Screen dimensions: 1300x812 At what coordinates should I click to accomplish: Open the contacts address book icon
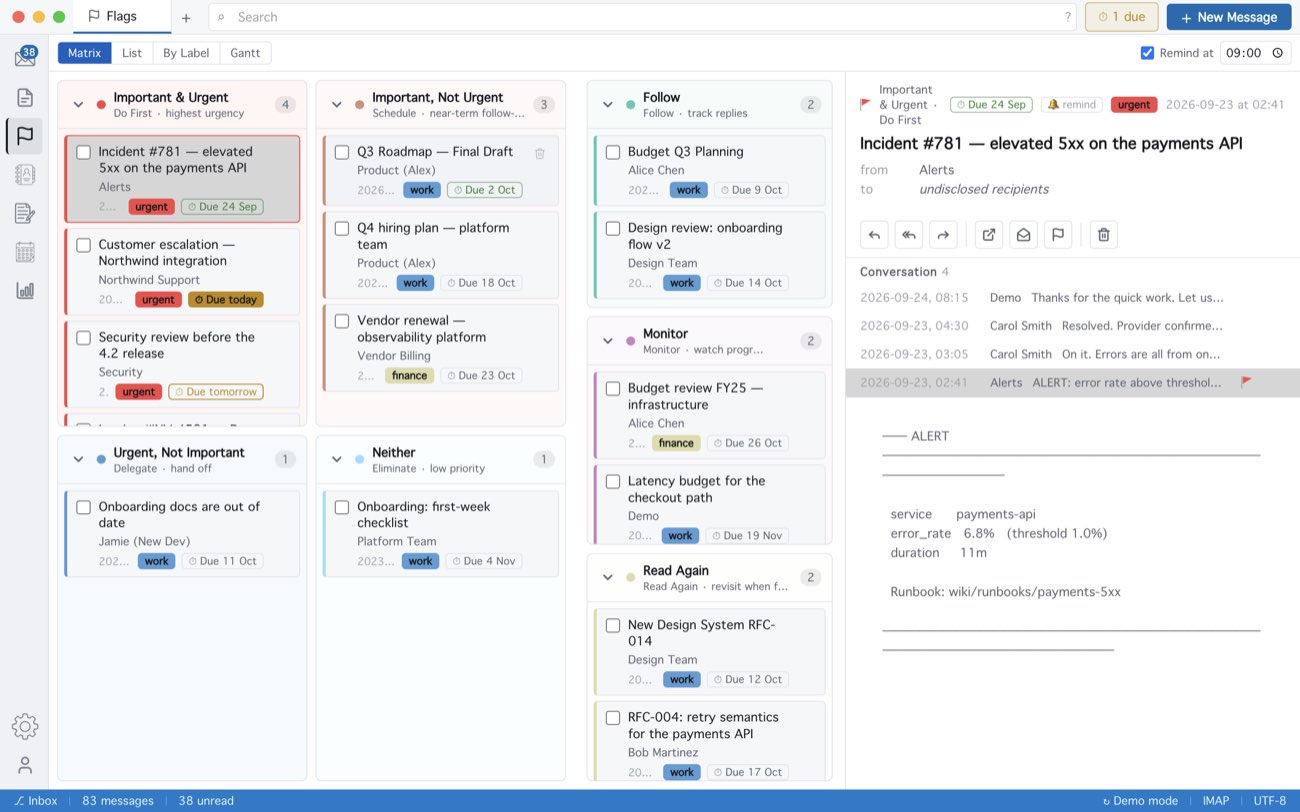[x=25, y=175]
